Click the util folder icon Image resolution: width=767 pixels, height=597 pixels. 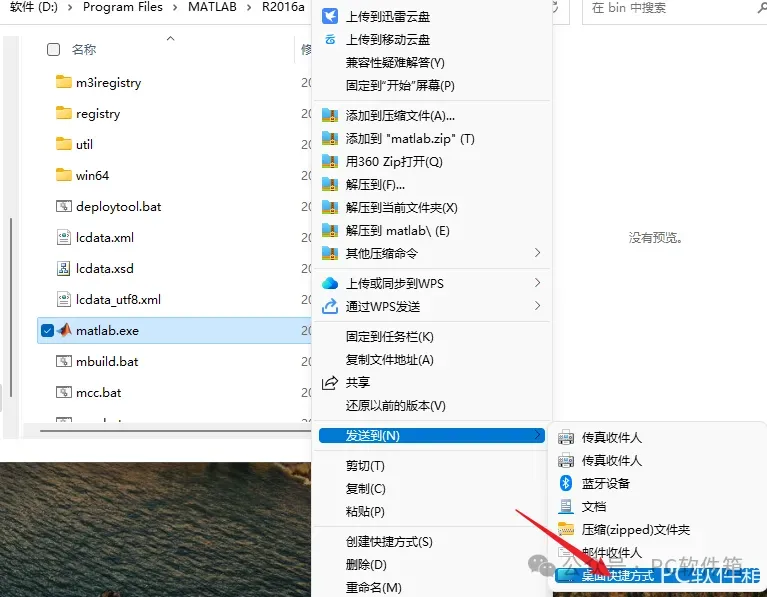pos(64,144)
